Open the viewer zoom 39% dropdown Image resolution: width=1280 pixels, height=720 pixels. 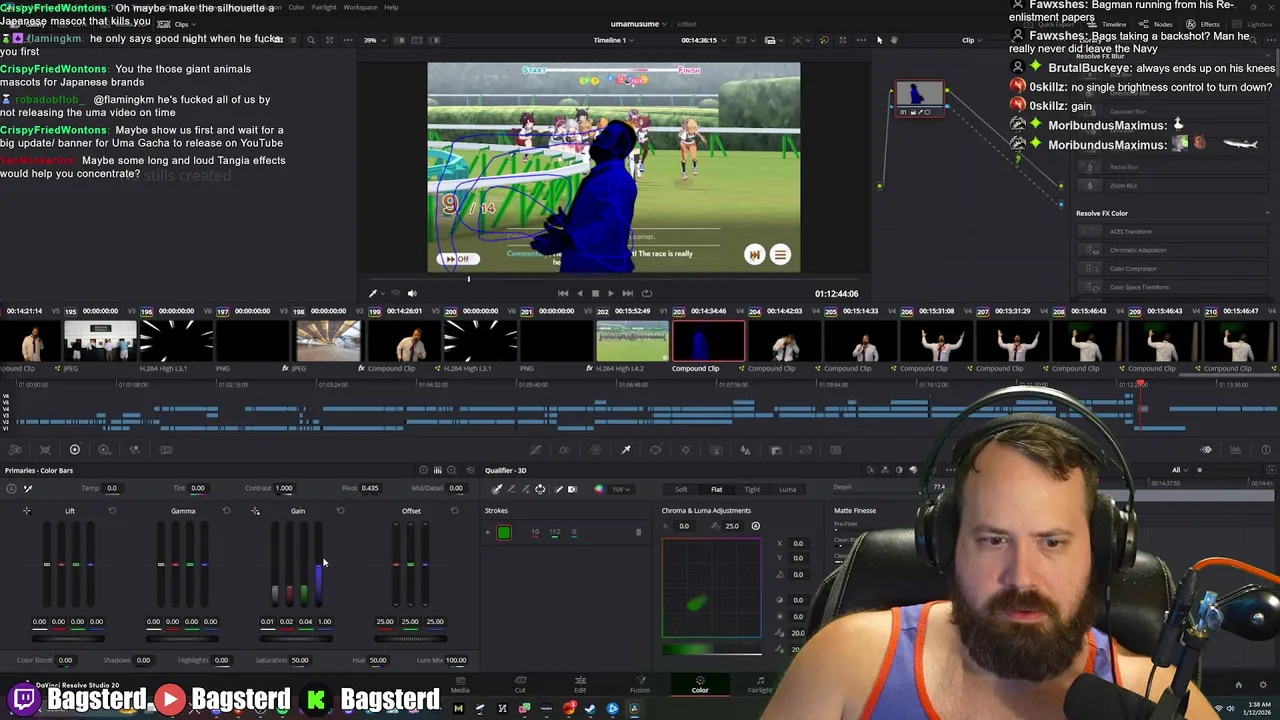pyautogui.click(x=374, y=40)
